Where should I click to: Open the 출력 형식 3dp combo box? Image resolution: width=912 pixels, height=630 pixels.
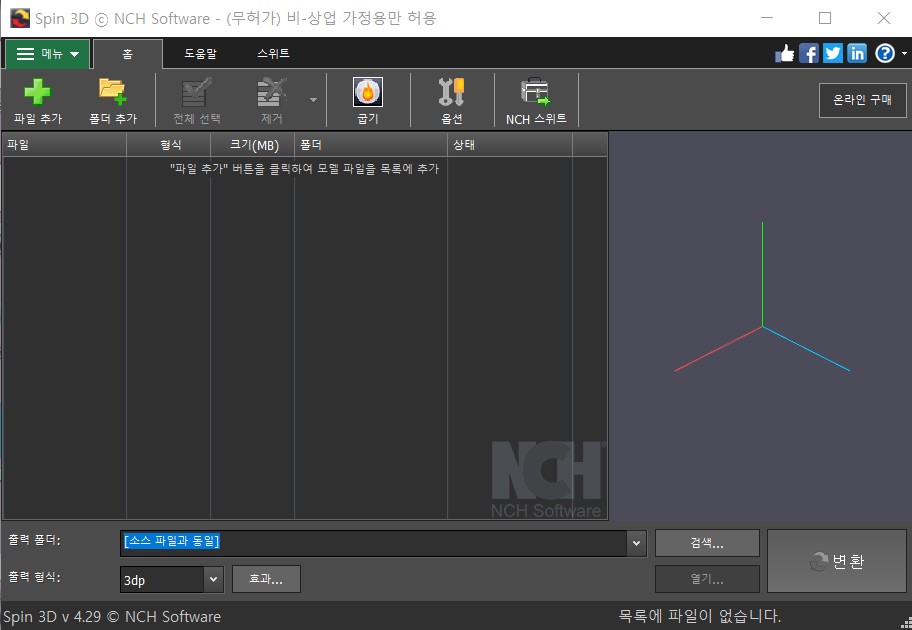tap(172, 579)
